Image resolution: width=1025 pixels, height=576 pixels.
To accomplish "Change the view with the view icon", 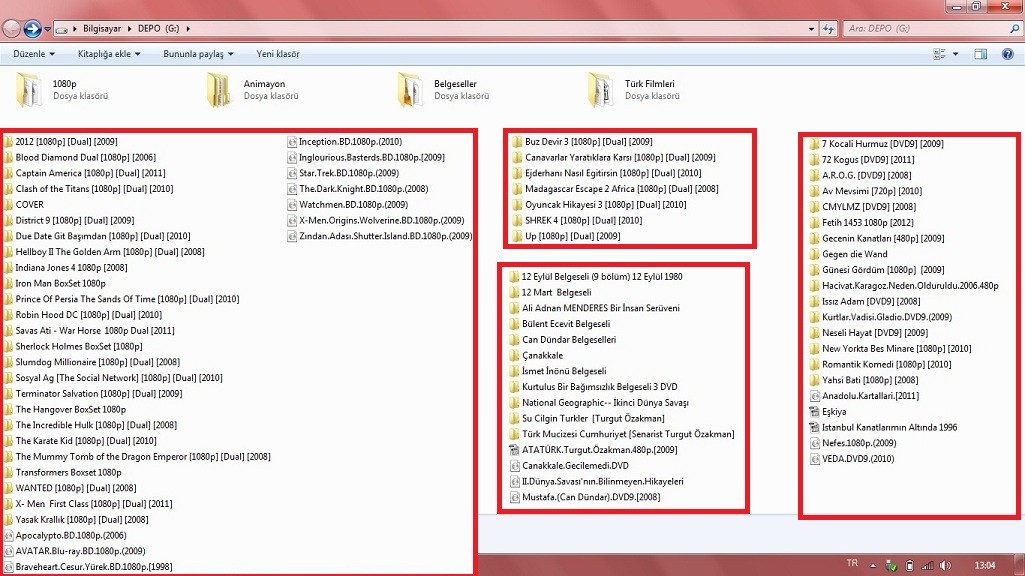I will pos(939,54).
